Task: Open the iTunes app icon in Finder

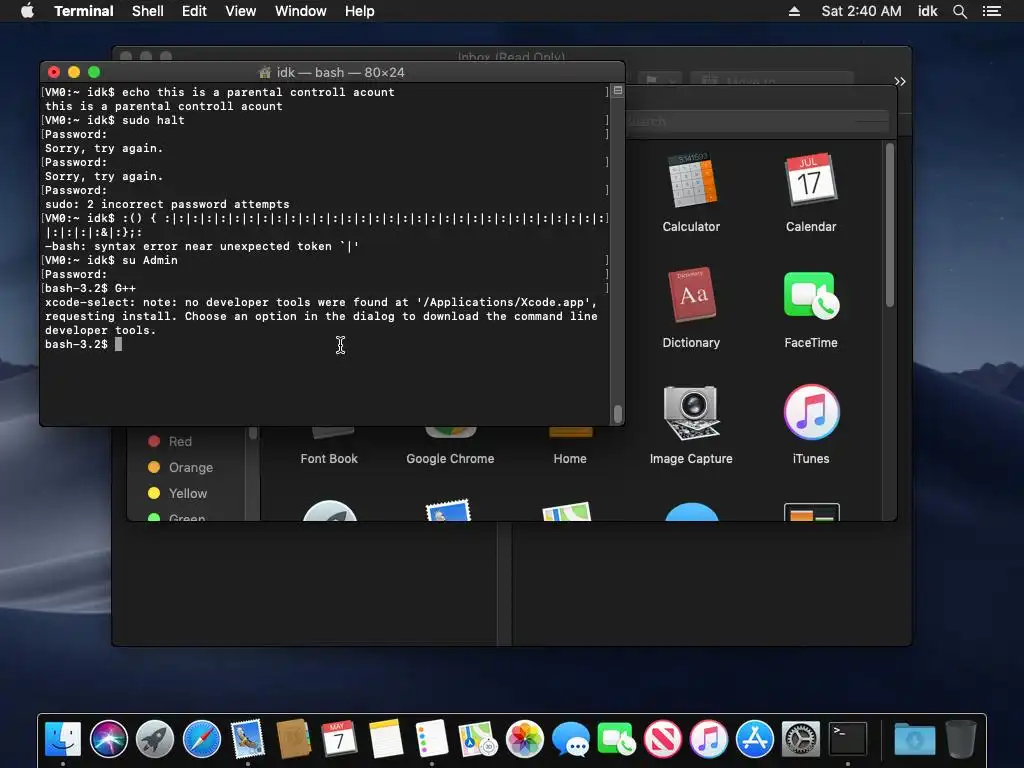Action: [811, 412]
